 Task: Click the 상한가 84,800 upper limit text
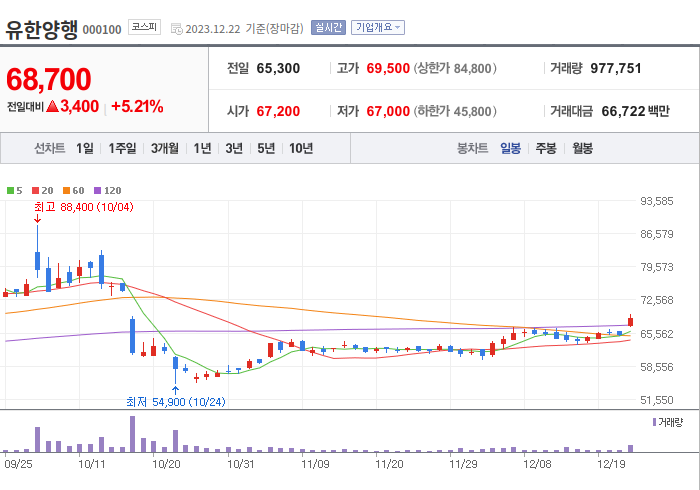(x=455, y=68)
